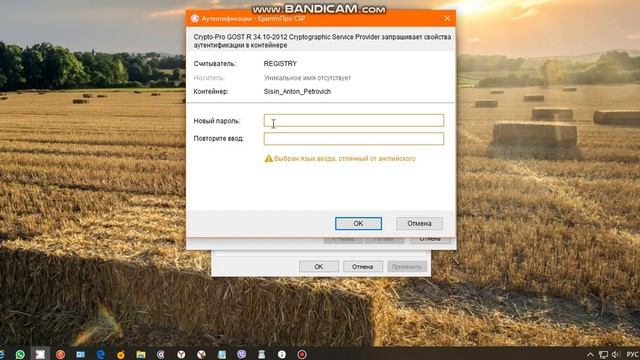Click "Отмена" next to the disabled "Применить" button
This screenshot has width=640, height=360.
tap(363, 267)
